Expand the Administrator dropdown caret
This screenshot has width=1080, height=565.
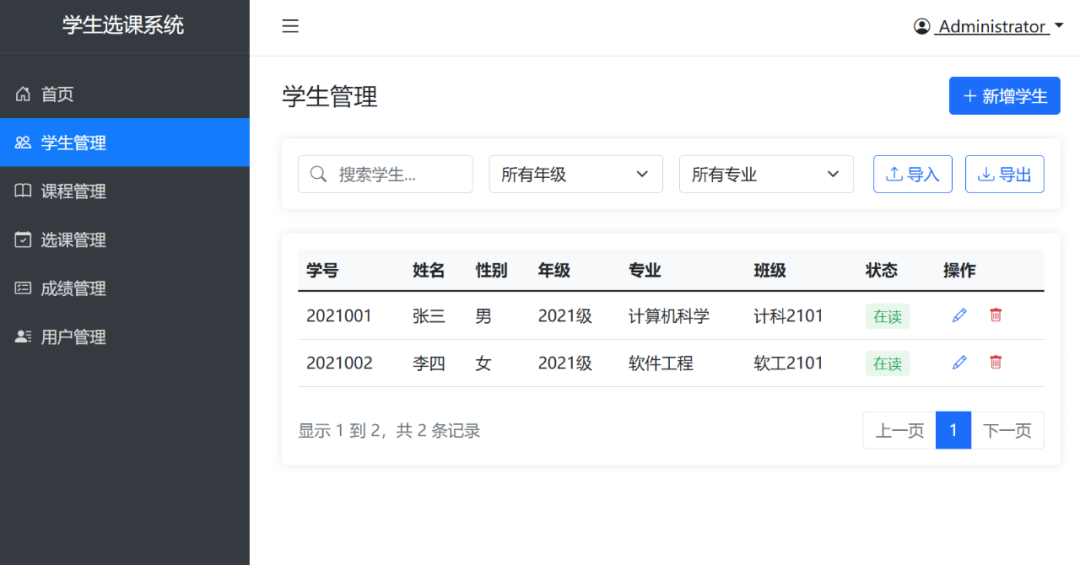tap(1059, 25)
